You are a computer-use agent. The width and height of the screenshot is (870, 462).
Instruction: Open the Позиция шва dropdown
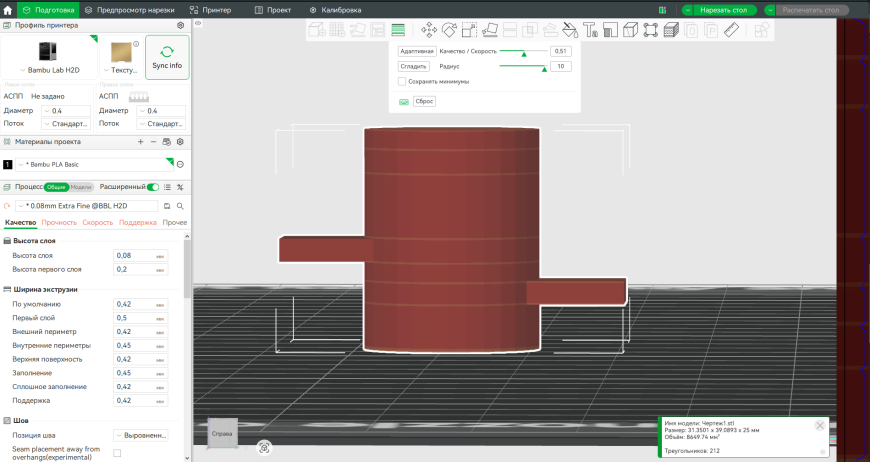click(x=141, y=435)
